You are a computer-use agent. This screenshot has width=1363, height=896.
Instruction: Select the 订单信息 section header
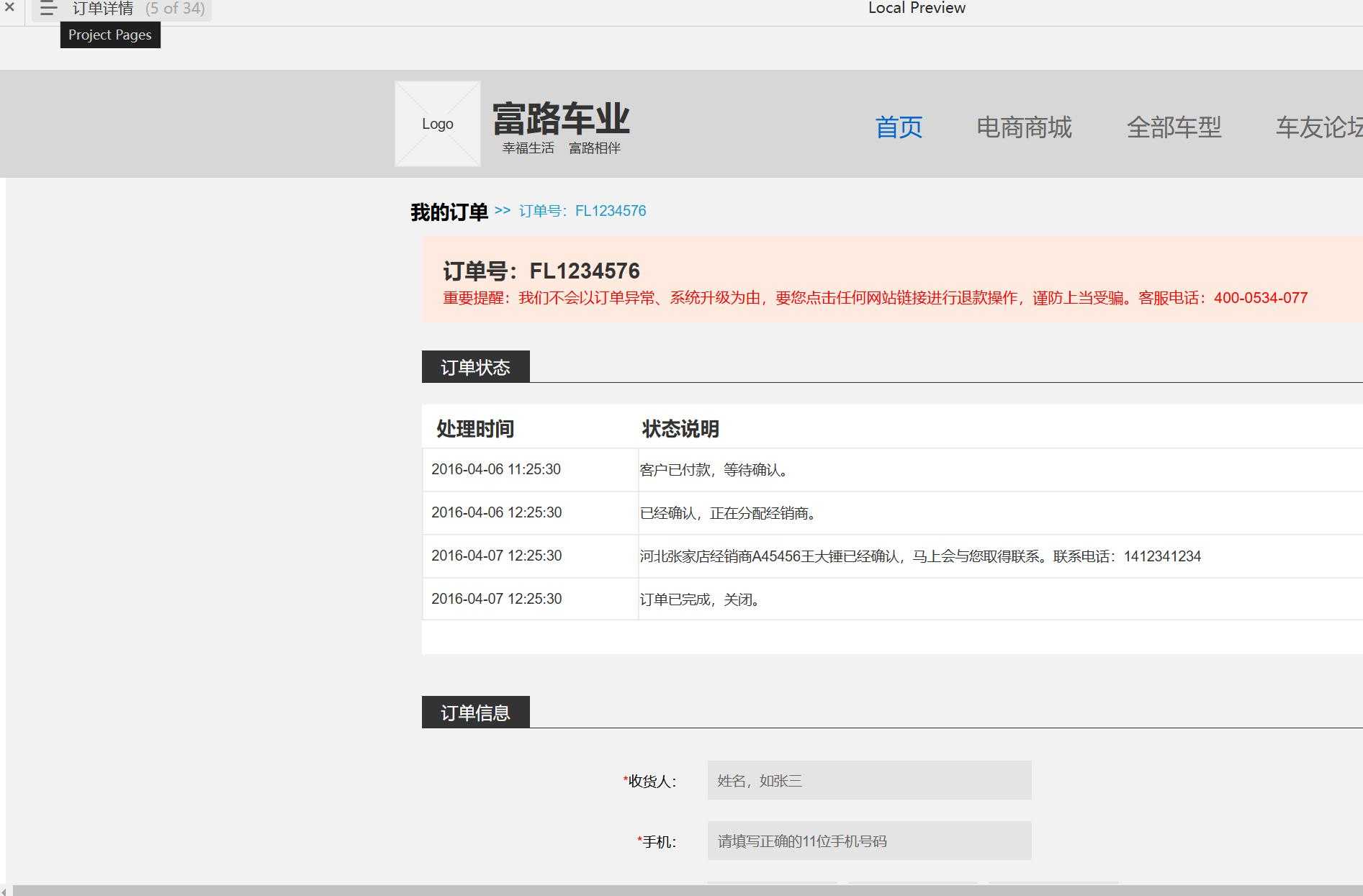tap(475, 712)
